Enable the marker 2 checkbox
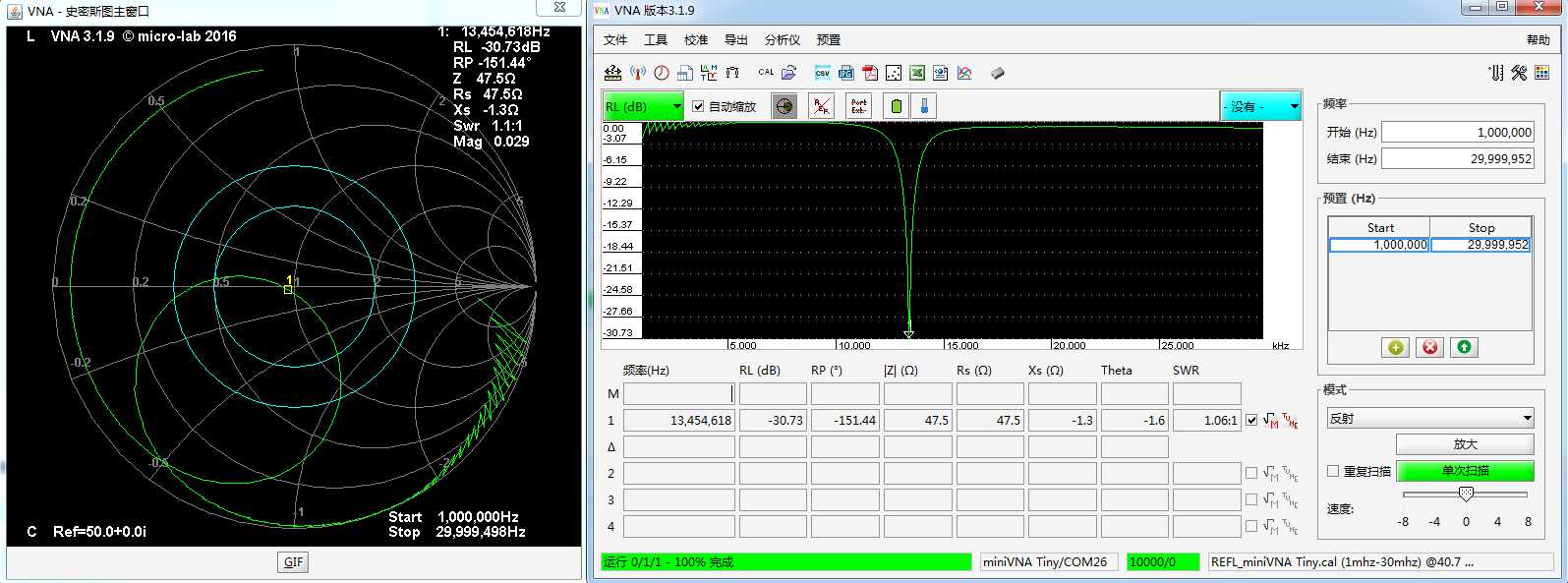 [1251, 473]
